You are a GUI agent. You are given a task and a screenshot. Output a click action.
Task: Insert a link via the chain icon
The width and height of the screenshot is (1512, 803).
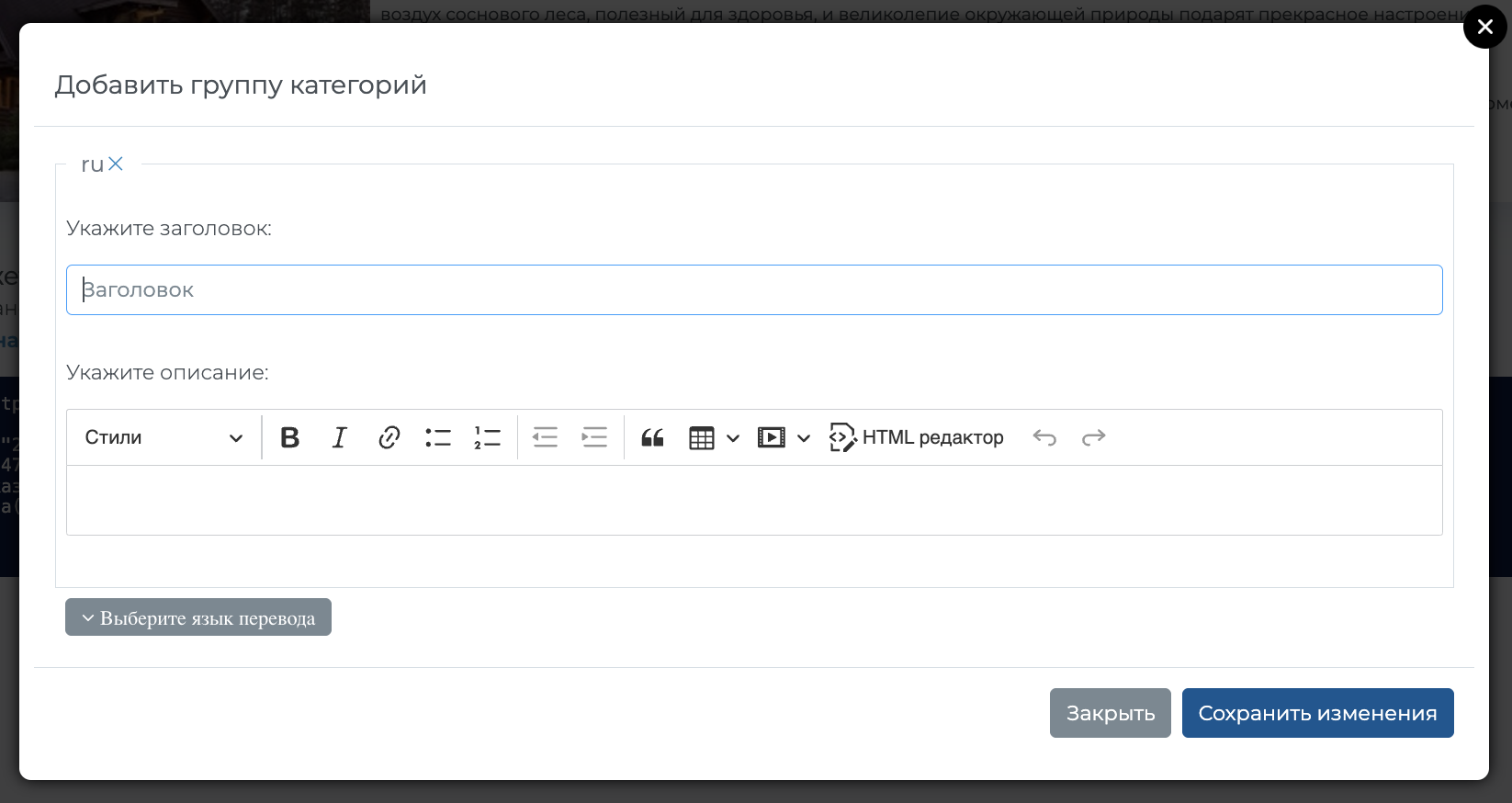(389, 437)
